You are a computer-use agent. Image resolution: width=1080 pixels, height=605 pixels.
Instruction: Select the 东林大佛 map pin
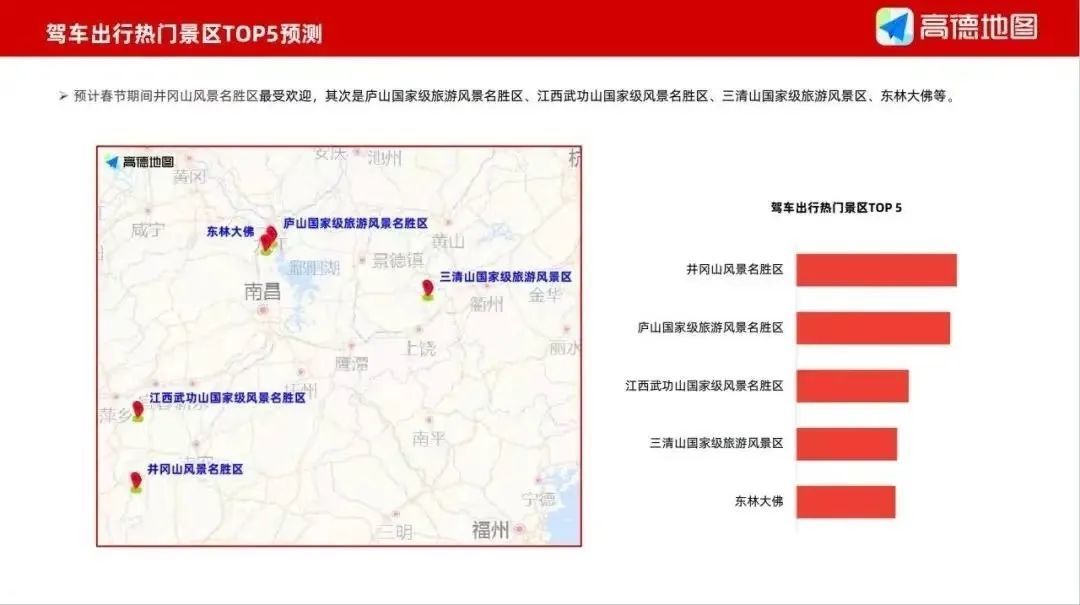click(x=263, y=243)
